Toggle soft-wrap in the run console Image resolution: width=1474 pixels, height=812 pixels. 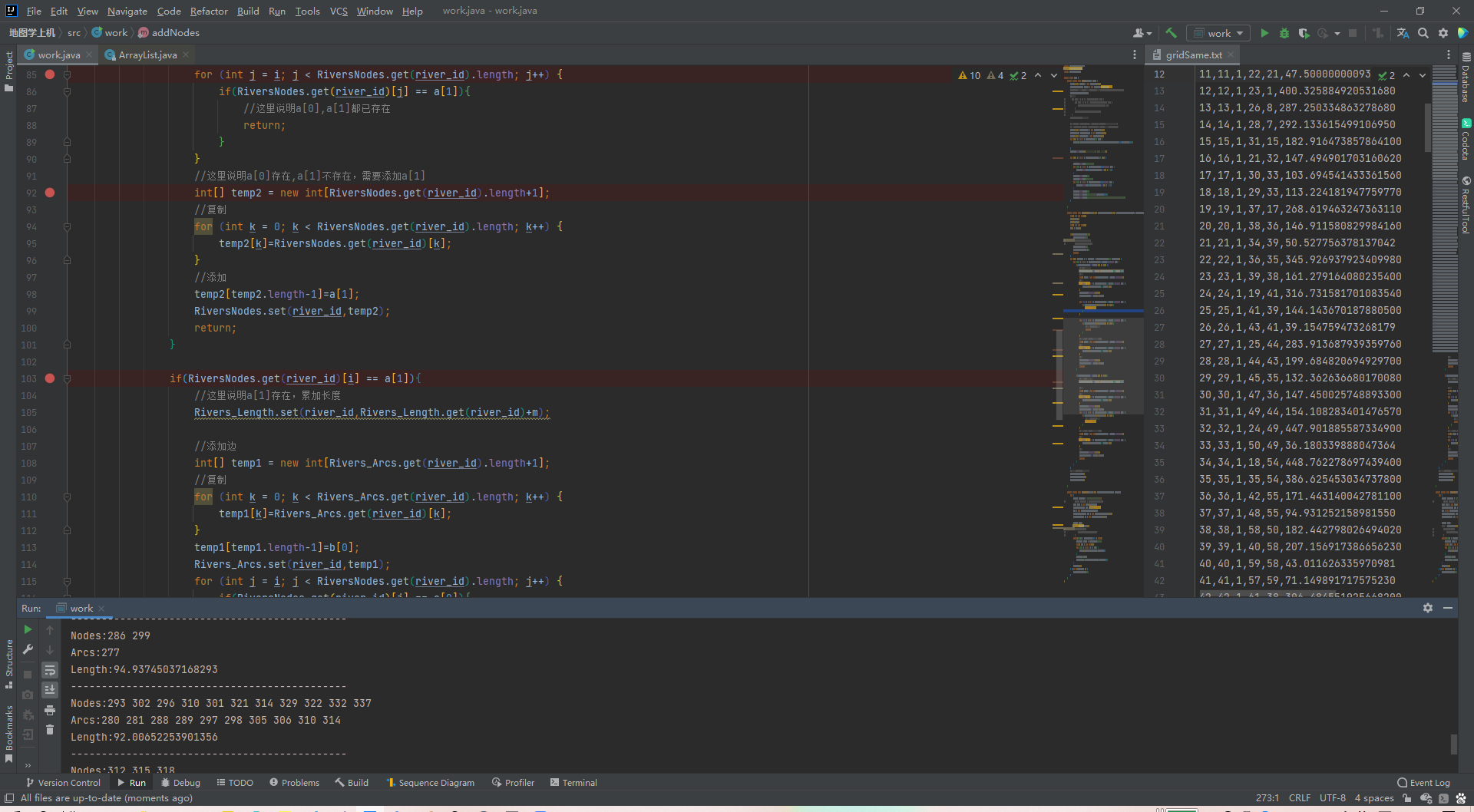50,670
